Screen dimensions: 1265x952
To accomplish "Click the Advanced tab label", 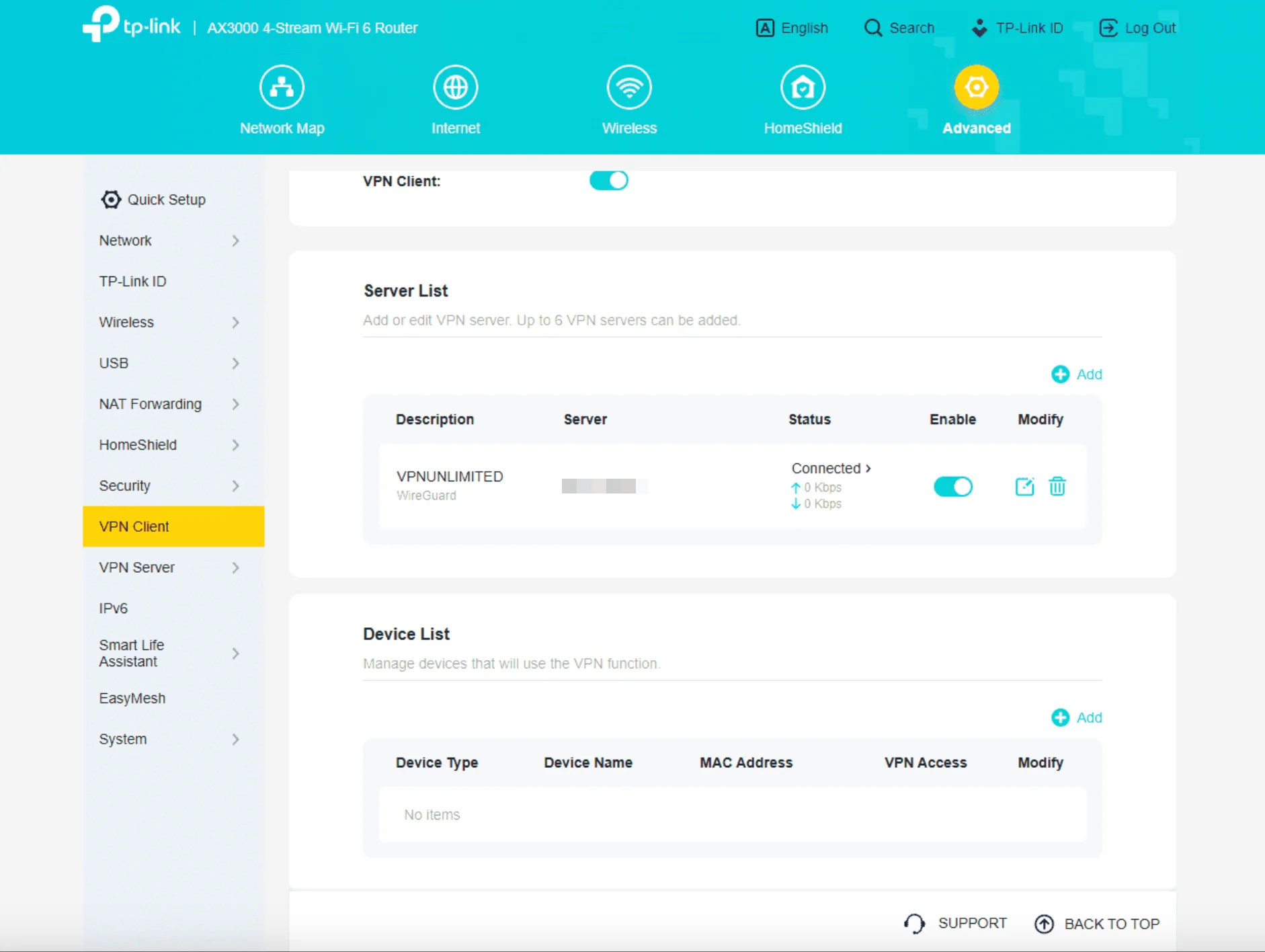I will (976, 128).
